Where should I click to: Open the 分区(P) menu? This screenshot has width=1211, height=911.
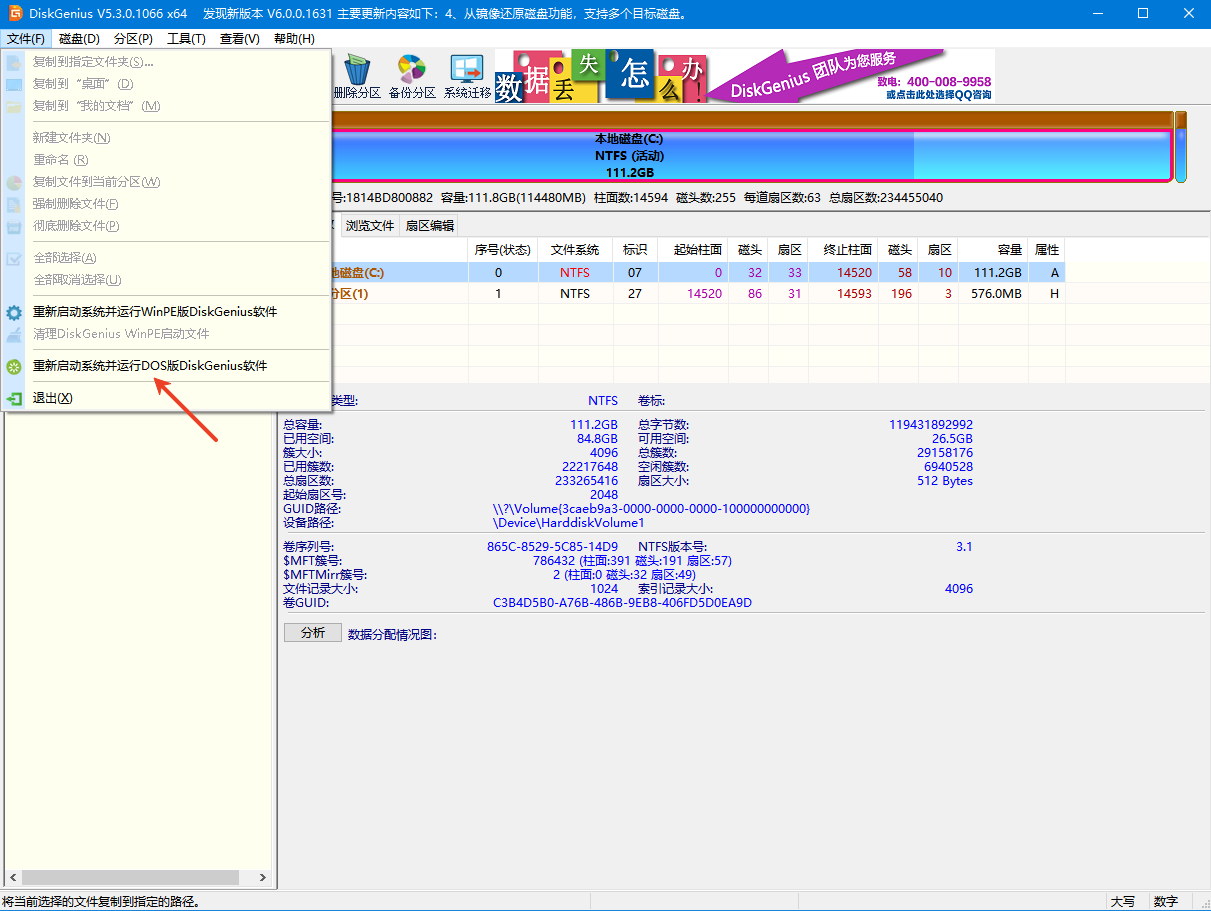(x=133, y=39)
